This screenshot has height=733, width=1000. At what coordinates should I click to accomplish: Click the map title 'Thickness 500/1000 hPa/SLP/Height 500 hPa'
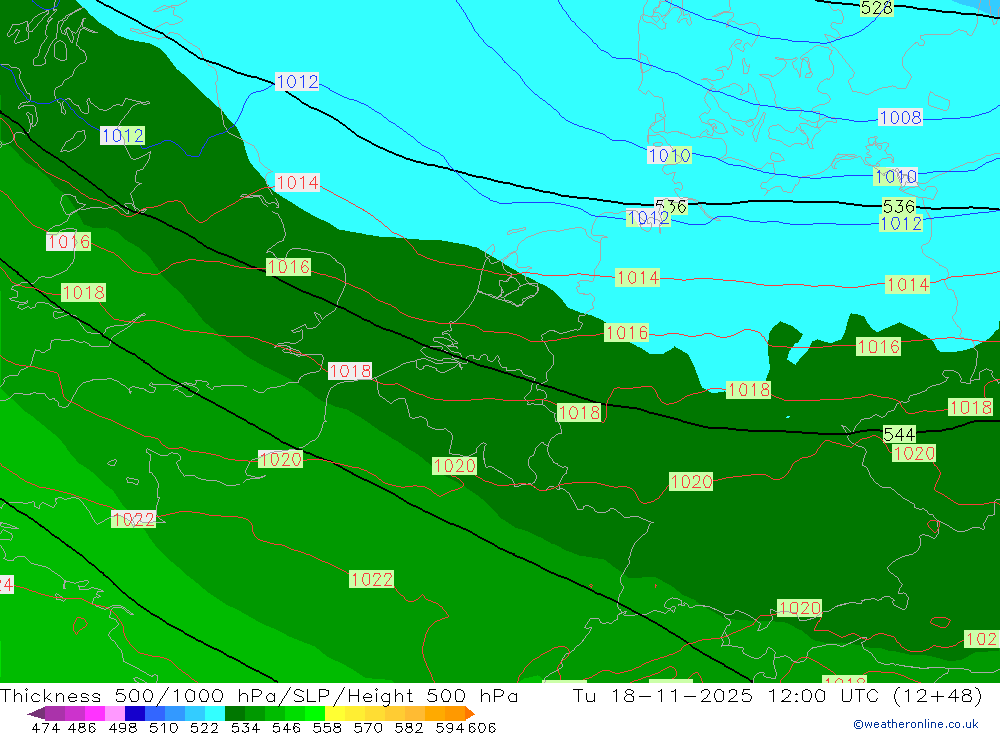[259, 695]
